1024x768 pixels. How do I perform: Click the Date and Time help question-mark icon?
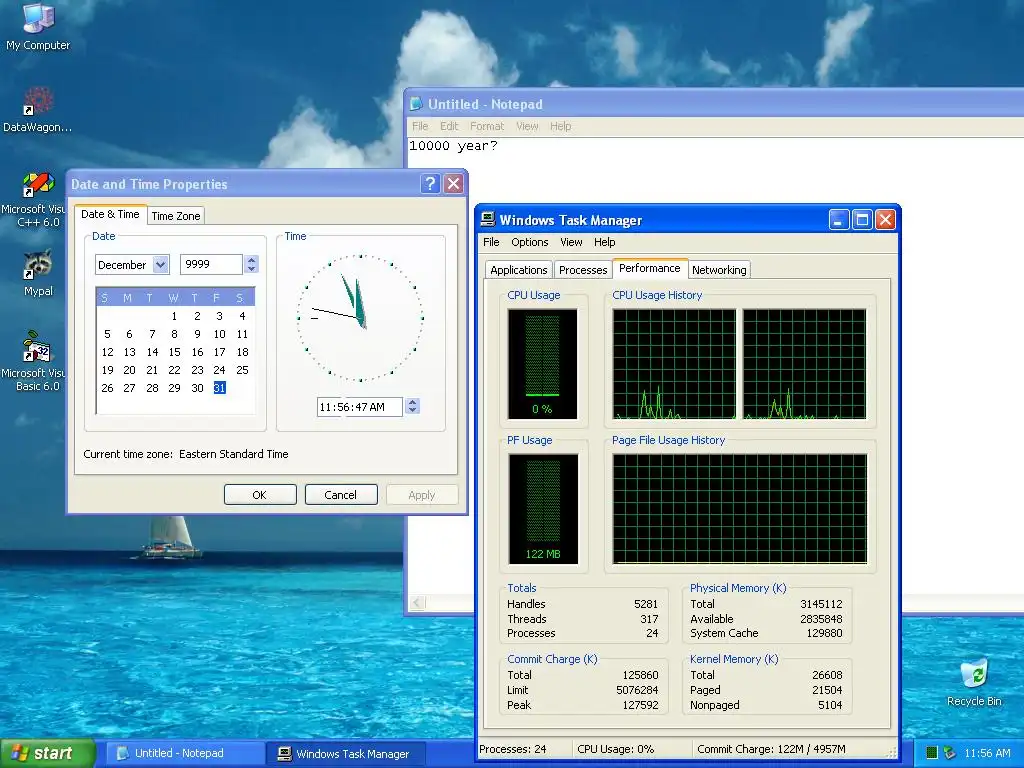pos(430,184)
